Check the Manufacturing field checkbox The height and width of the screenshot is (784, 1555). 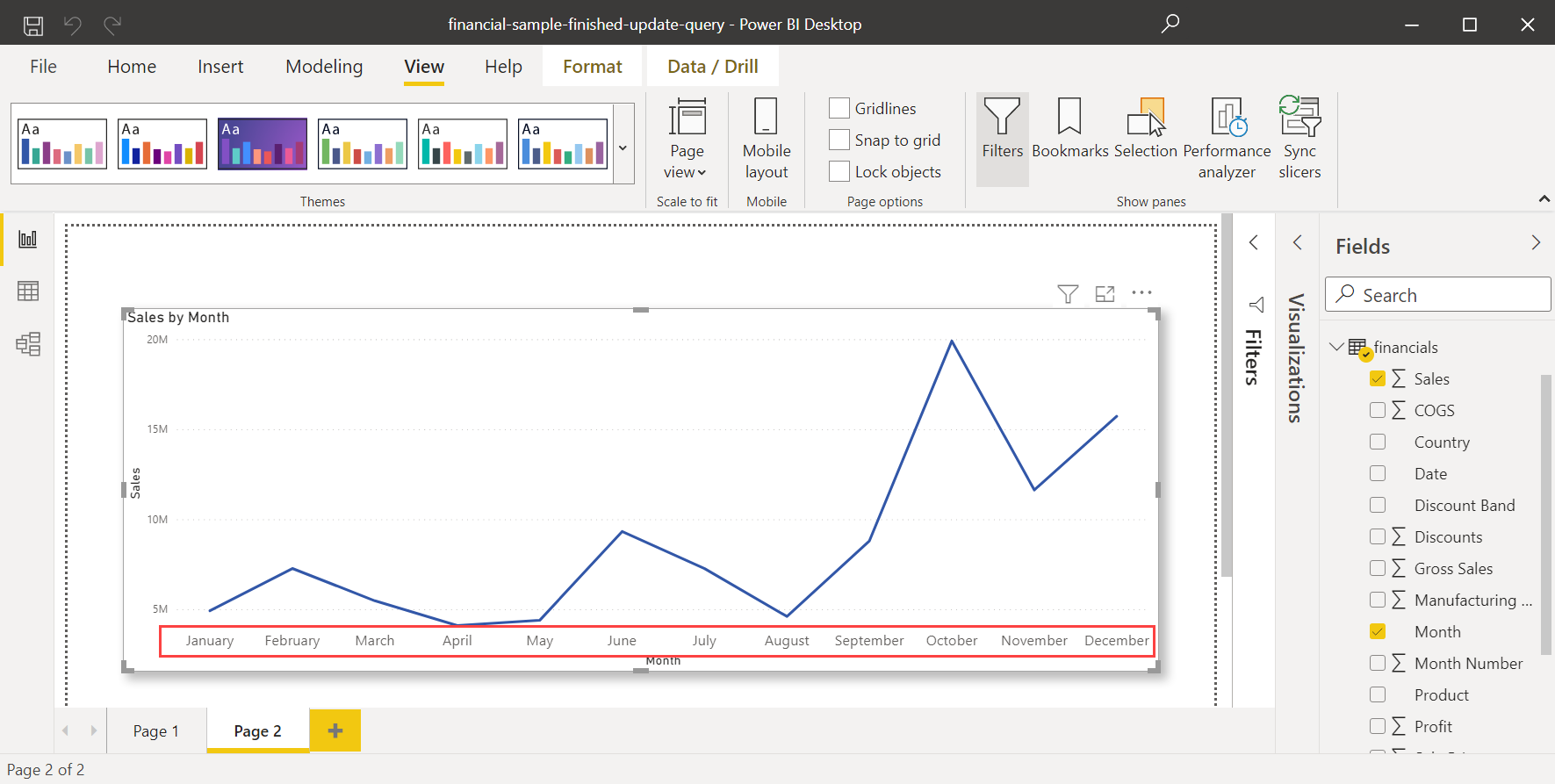tap(1378, 600)
